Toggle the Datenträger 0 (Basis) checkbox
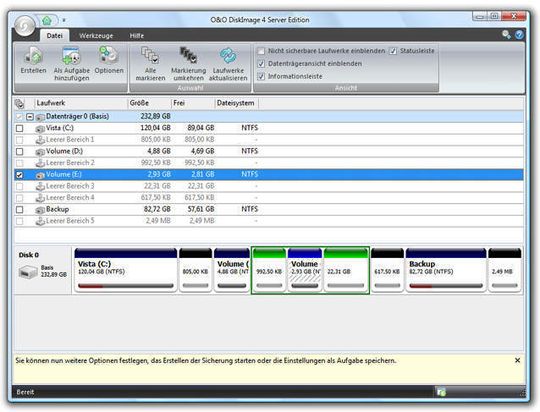Viewport: 540px width, 412px height. click(x=20, y=117)
